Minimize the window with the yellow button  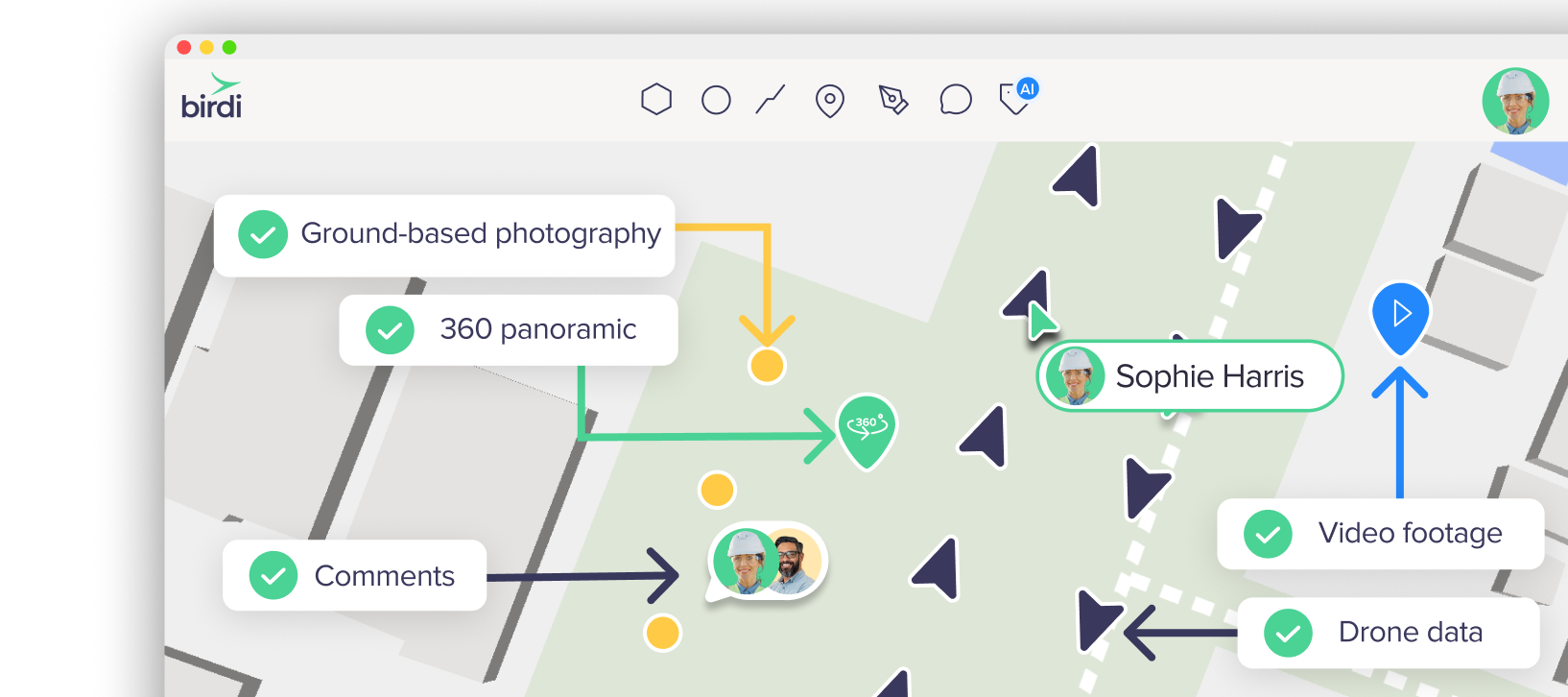click(206, 47)
